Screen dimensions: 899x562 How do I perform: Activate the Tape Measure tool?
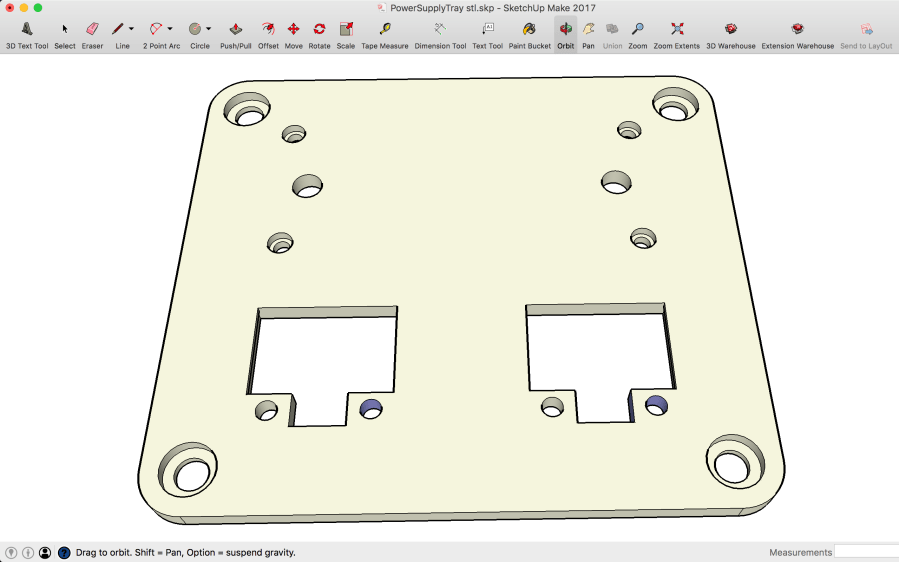[x=385, y=30]
